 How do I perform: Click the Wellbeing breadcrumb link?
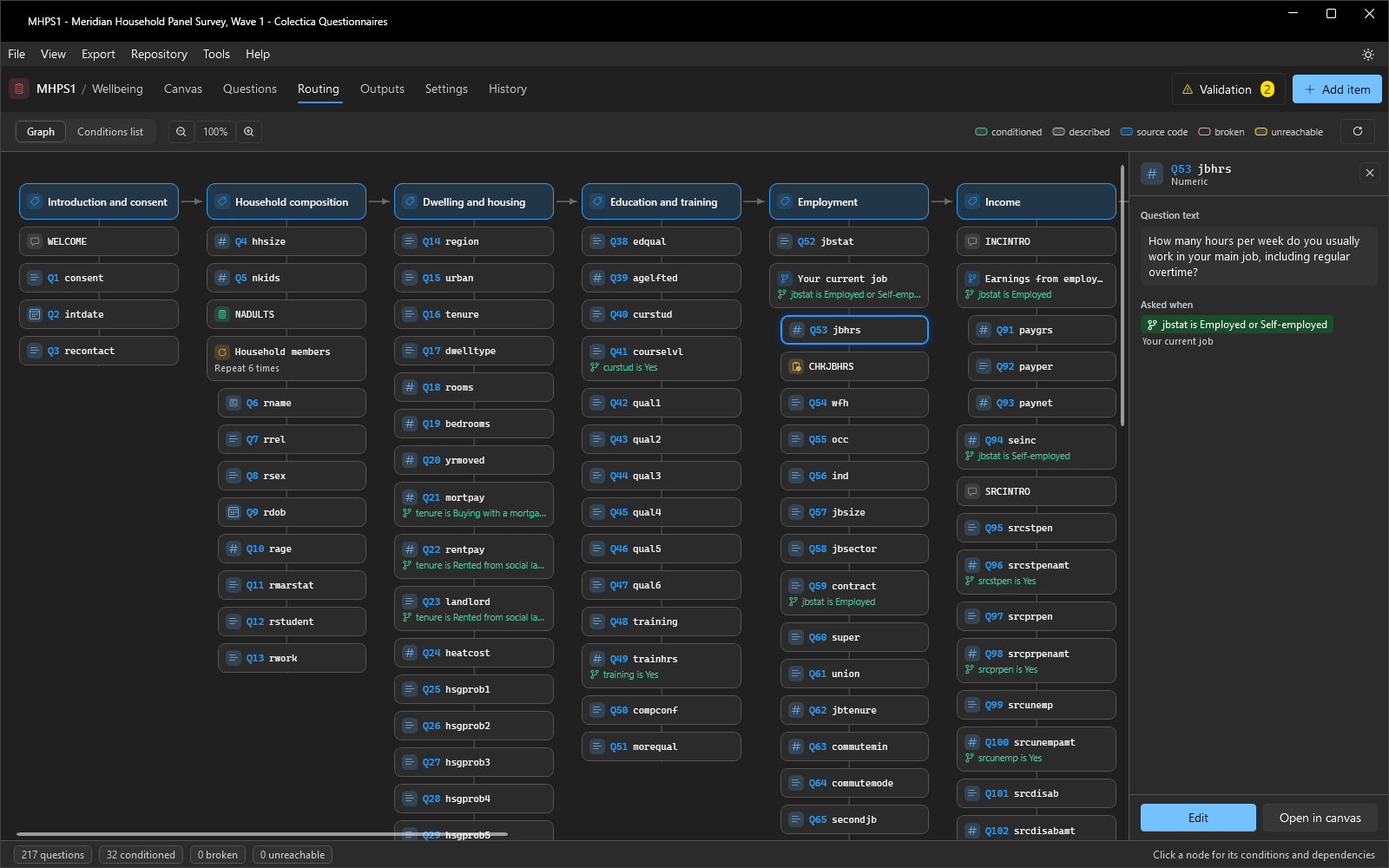[x=117, y=89]
